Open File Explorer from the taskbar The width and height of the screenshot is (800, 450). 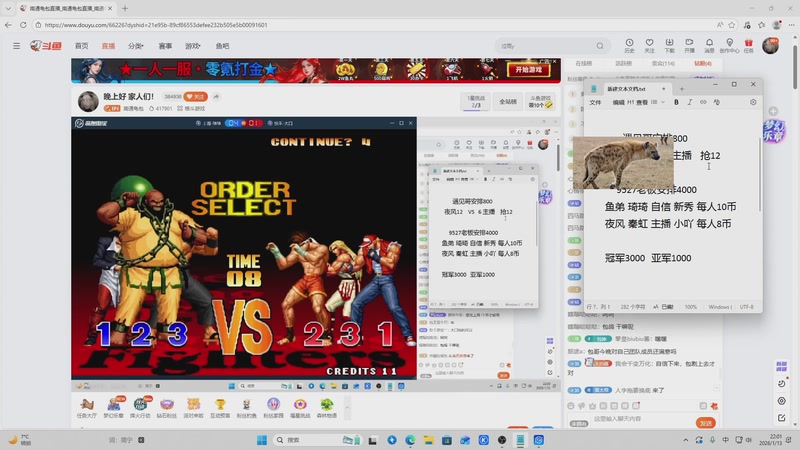point(429,440)
